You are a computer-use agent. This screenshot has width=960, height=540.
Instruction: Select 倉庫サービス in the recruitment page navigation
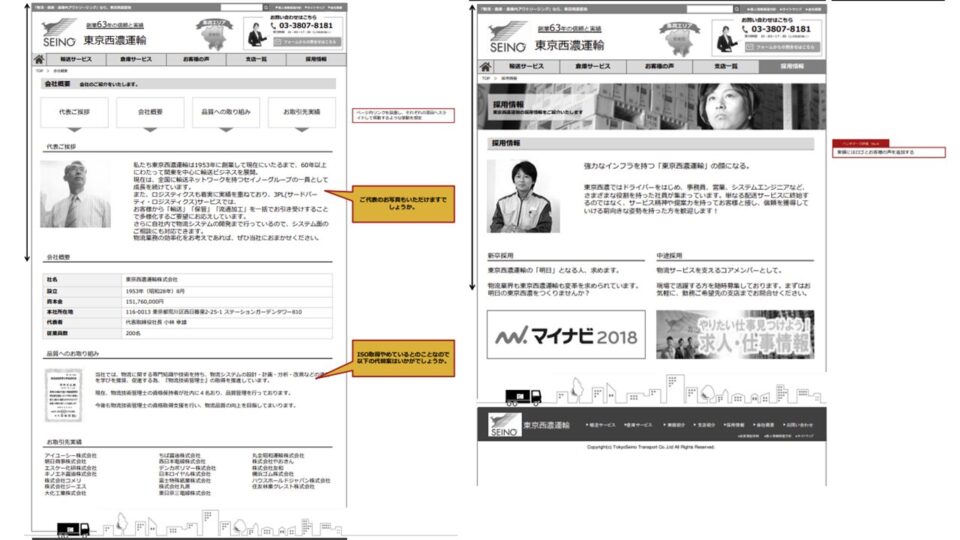[593, 66]
